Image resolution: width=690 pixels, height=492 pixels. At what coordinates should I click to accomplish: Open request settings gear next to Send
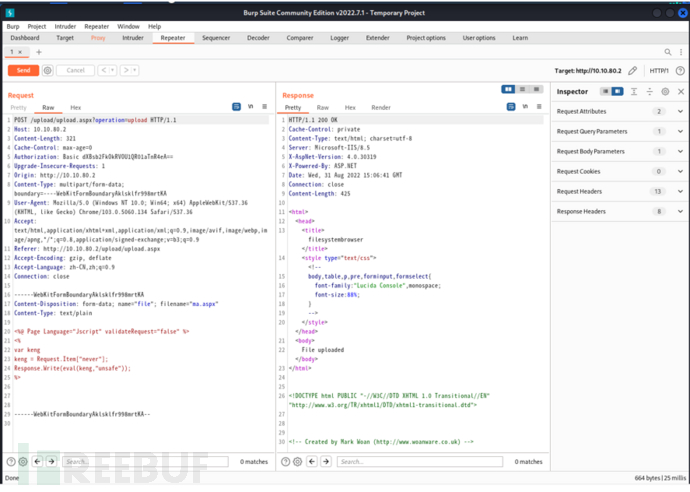pyautogui.click(x=48, y=70)
